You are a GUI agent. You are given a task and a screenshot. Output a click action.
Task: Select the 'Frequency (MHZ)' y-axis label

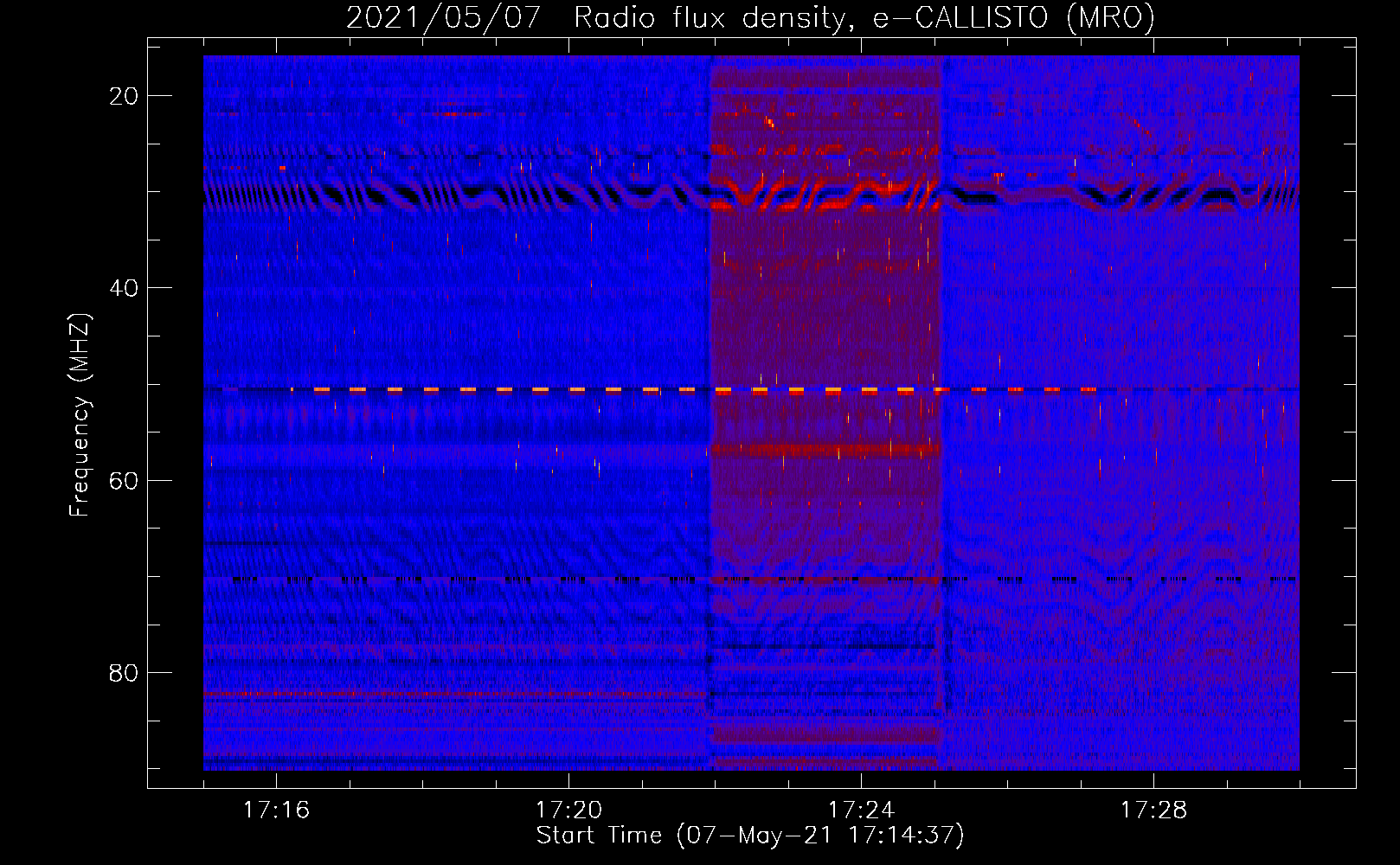(x=80, y=415)
